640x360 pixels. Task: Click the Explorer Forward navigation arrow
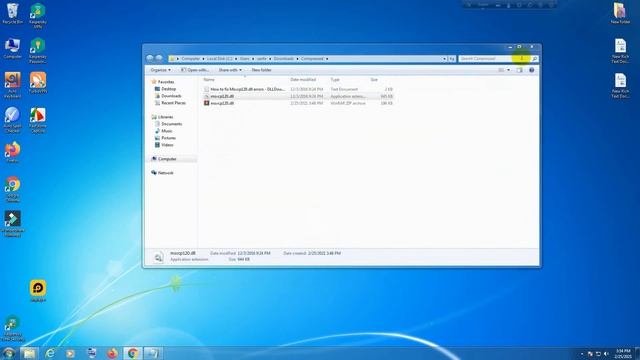[159, 58]
